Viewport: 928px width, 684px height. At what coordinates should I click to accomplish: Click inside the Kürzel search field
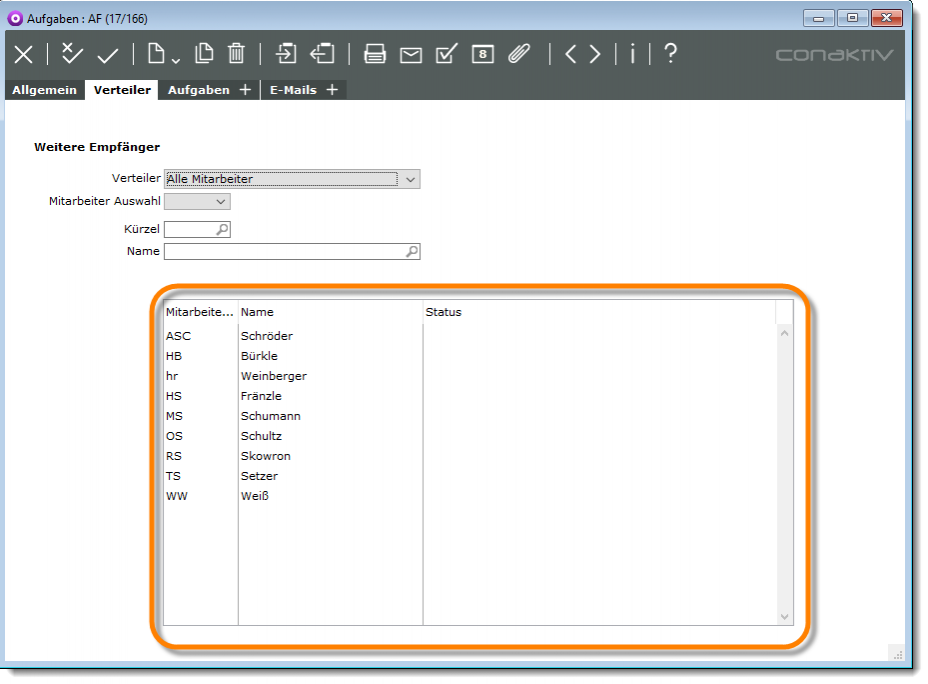[x=190, y=229]
